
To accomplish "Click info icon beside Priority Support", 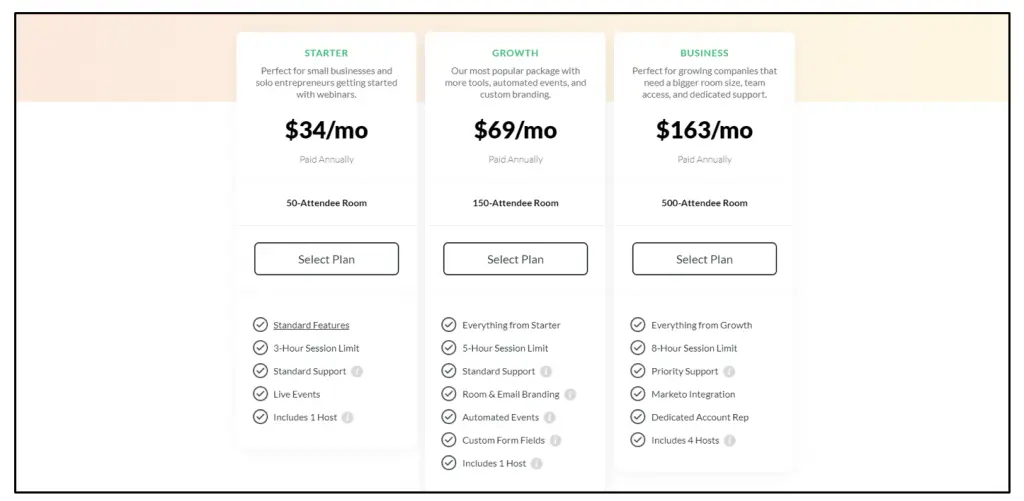I will [729, 371].
